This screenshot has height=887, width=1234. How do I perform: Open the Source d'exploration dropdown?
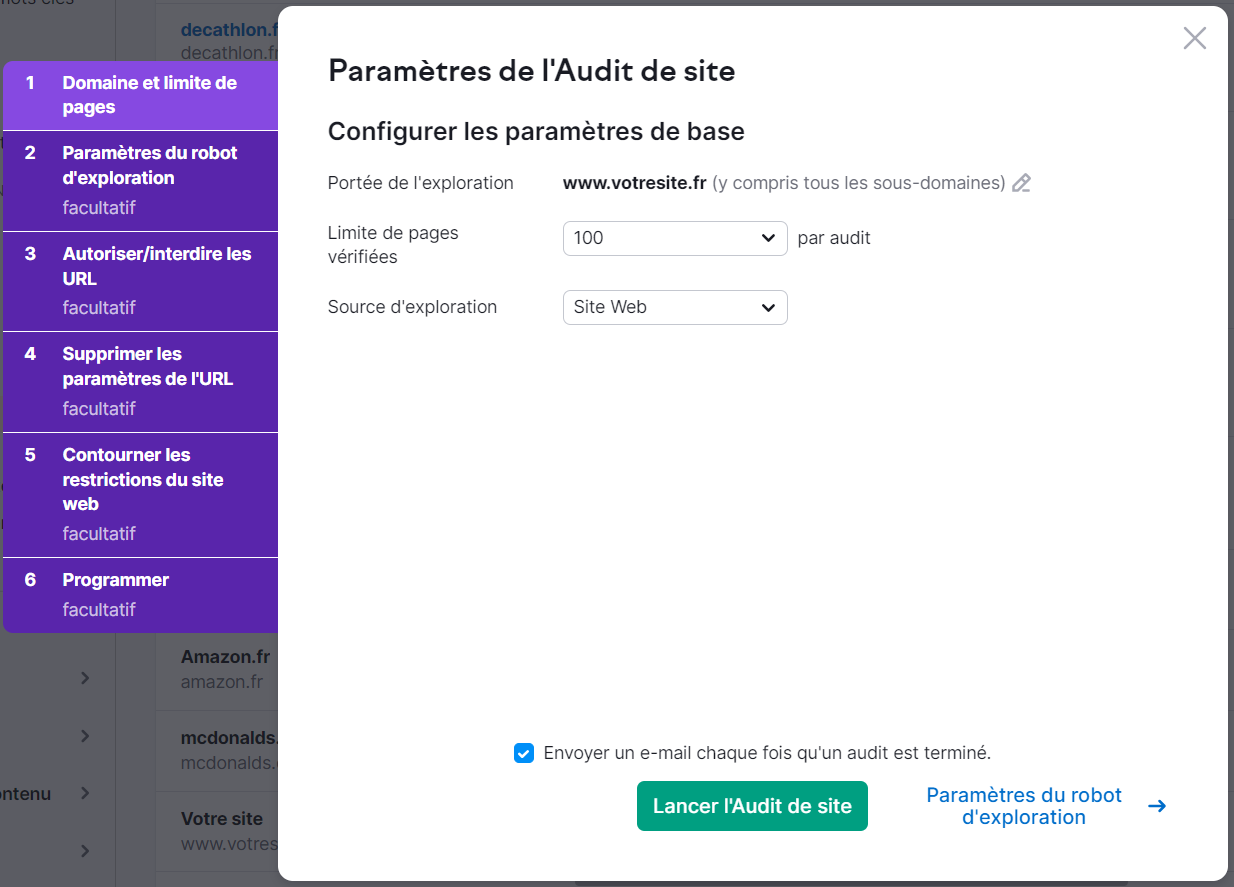675,307
